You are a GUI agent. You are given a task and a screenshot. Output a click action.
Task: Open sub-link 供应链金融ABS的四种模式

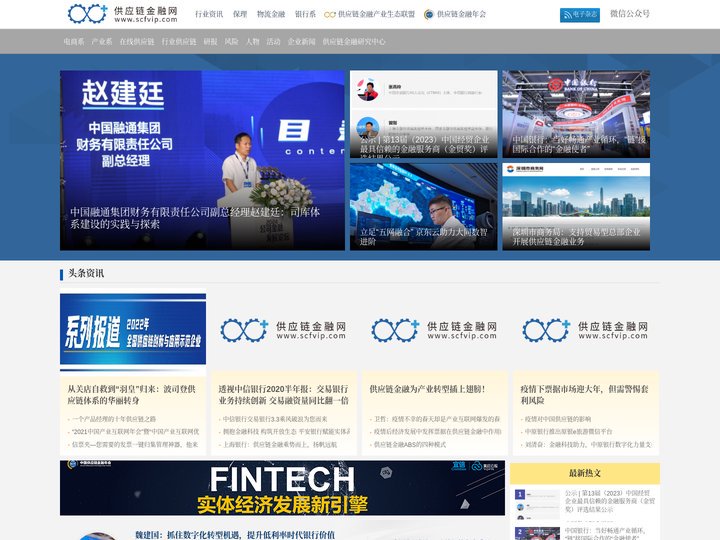[410, 444]
